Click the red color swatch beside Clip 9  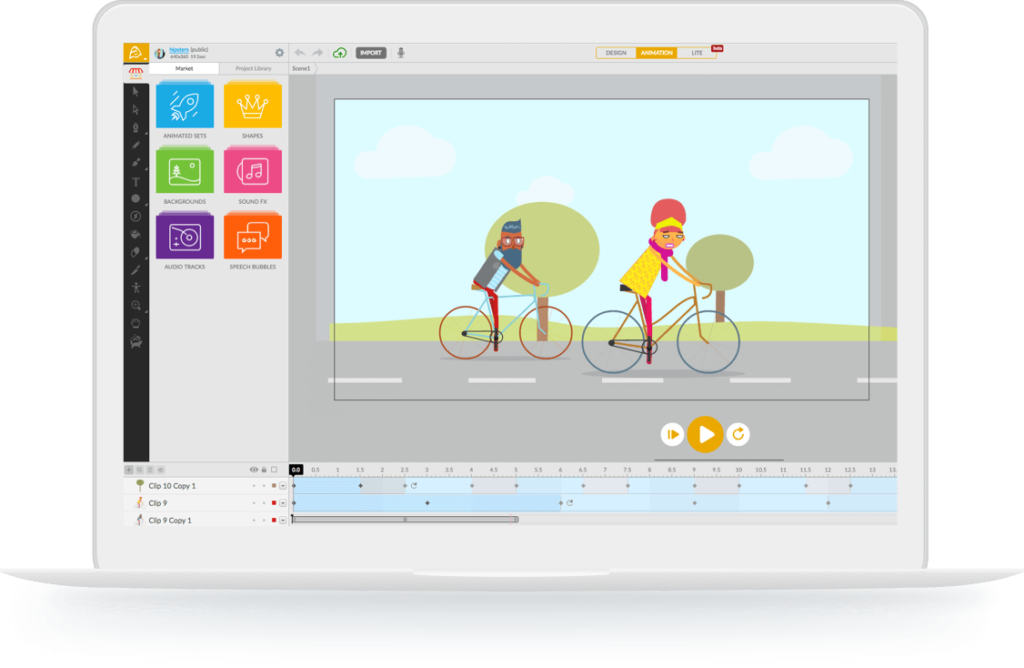click(274, 502)
